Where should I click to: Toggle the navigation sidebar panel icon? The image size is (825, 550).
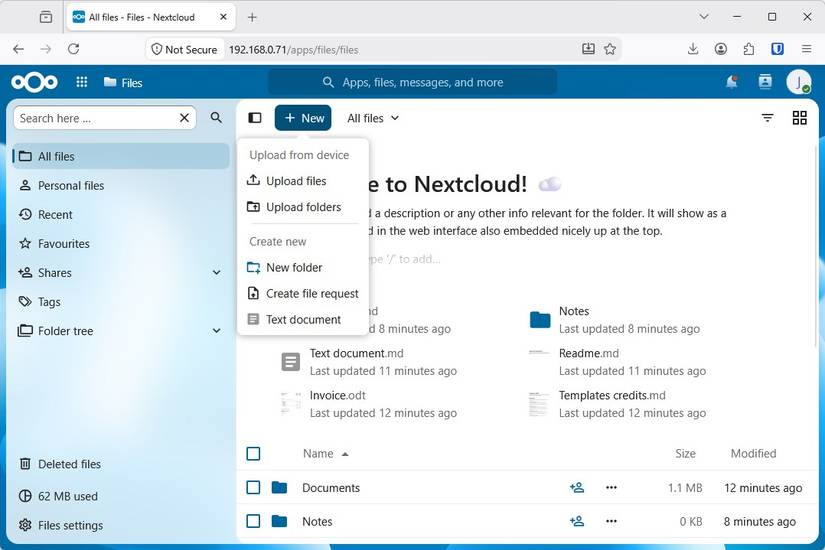[x=255, y=118]
